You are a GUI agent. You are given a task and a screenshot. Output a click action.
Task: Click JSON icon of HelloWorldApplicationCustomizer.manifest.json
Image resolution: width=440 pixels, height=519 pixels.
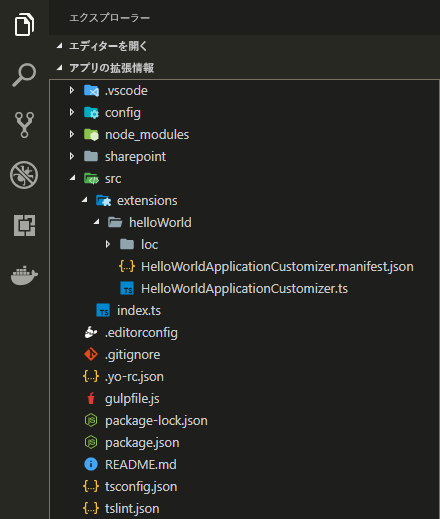pos(127,266)
